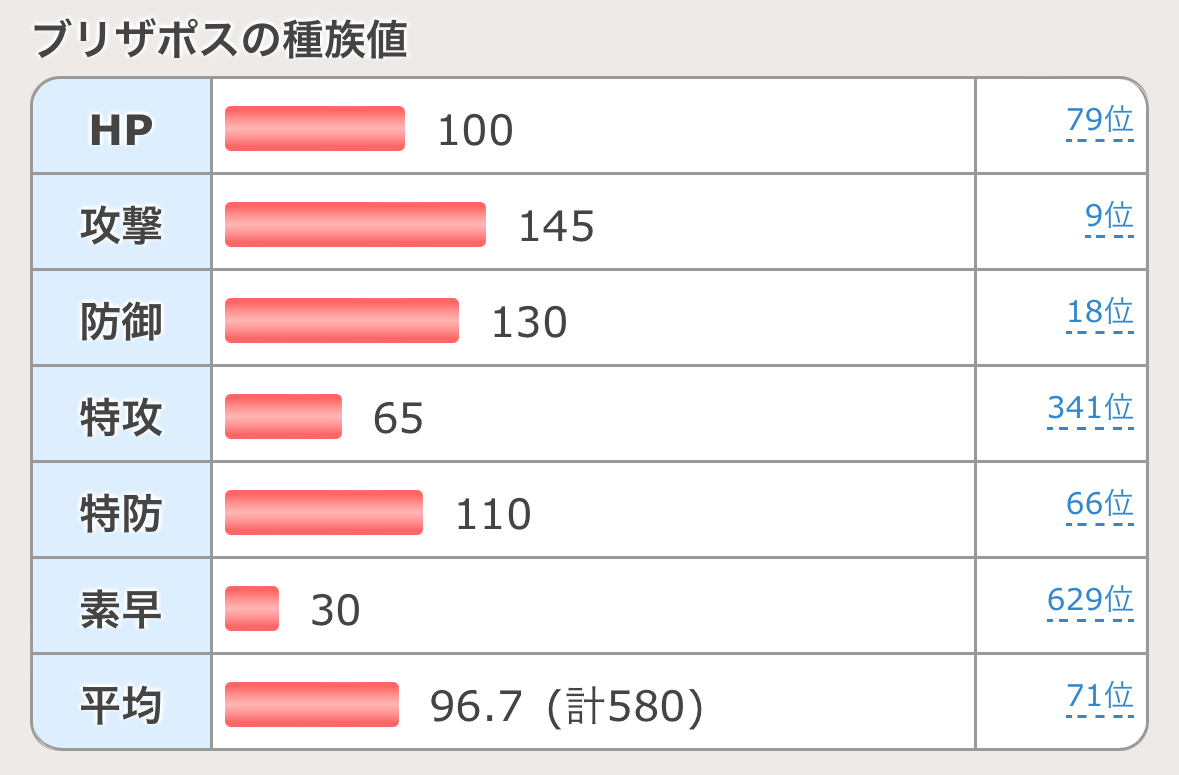The image size is (1179, 775).
Task: Click the 9位 attack ranking link
Action: coord(1108,216)
